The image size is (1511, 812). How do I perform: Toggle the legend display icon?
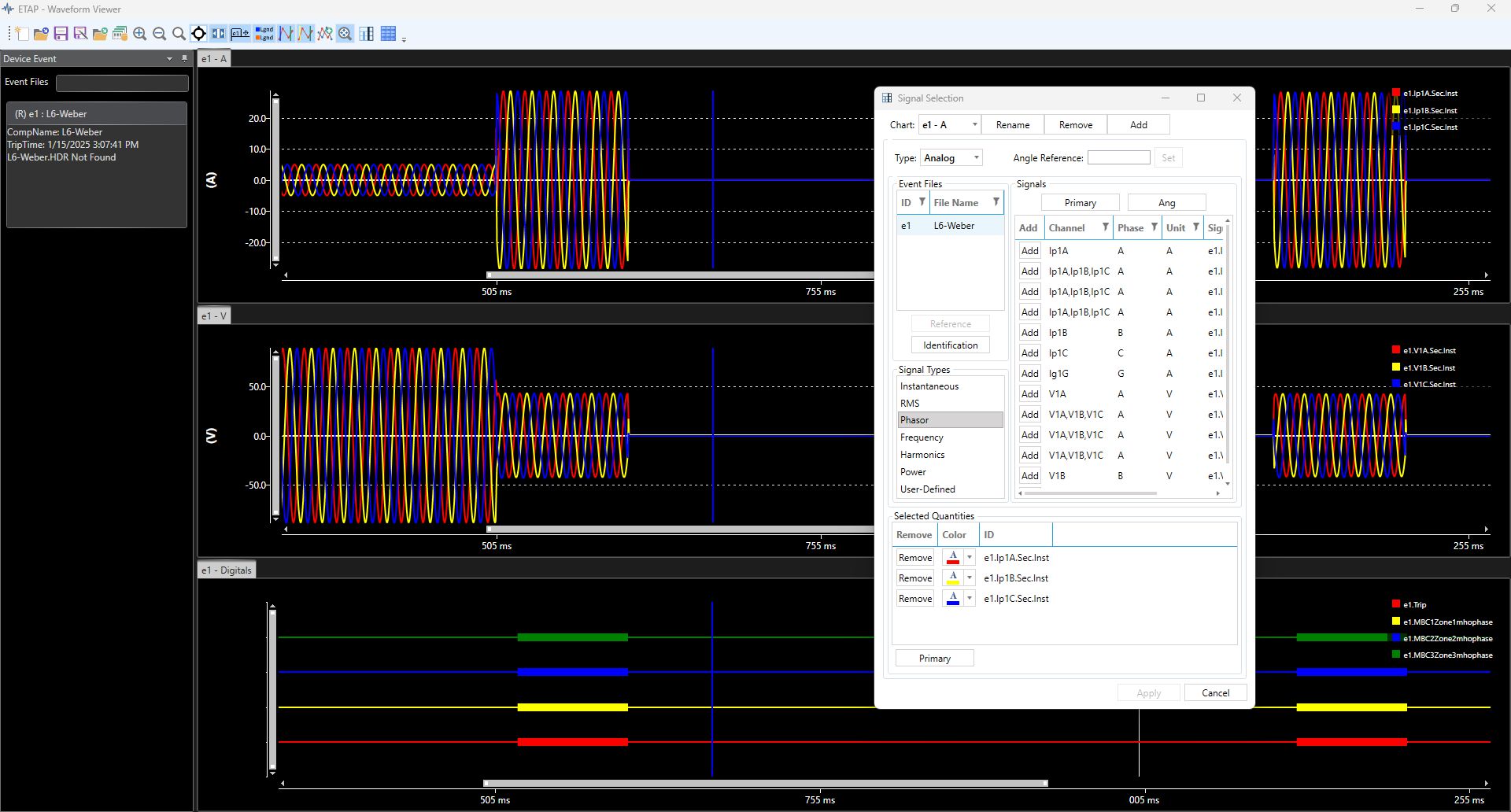[x=264, y=34]
